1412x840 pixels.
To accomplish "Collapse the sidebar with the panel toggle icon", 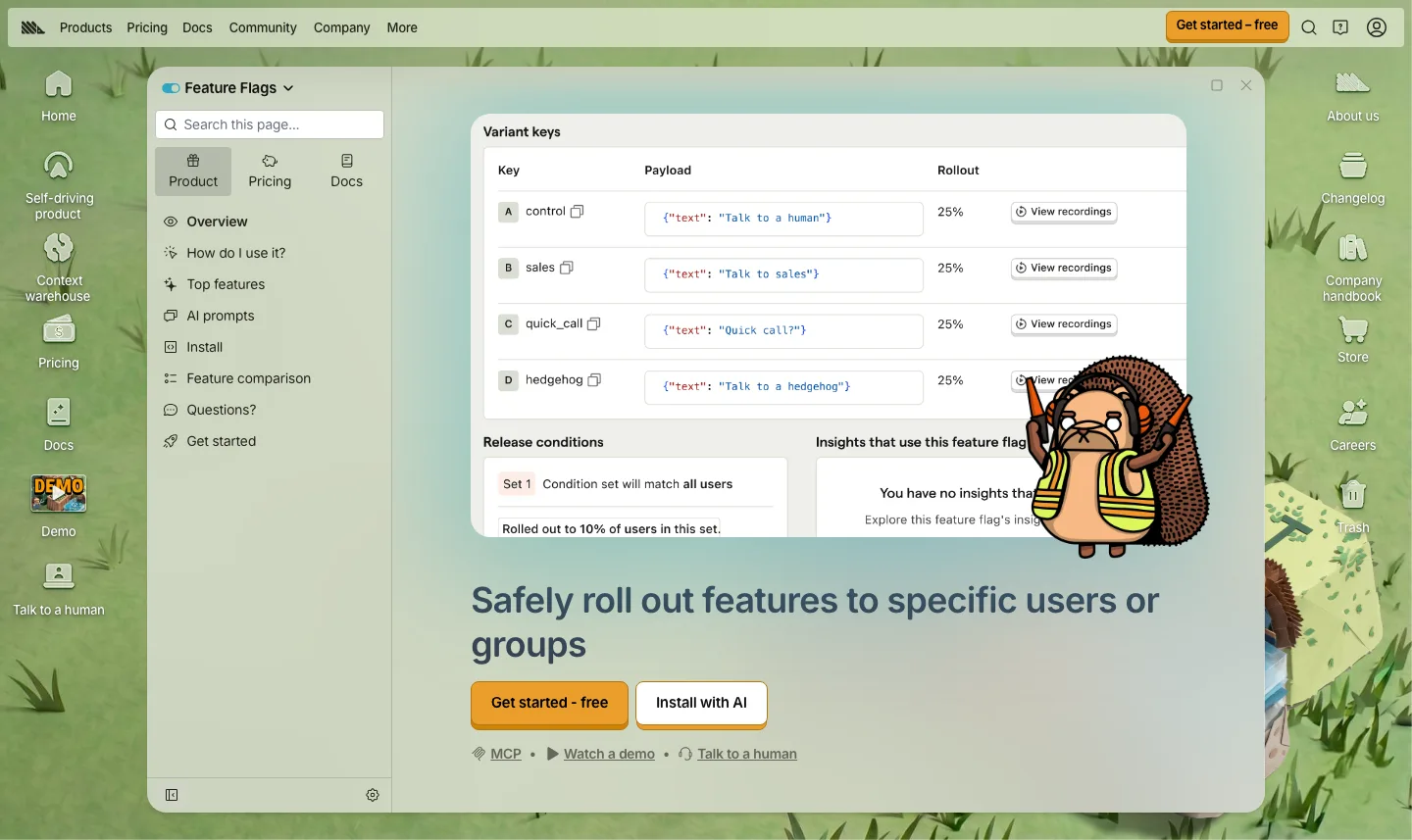I will pyautogui.click(x=172, y=795).
